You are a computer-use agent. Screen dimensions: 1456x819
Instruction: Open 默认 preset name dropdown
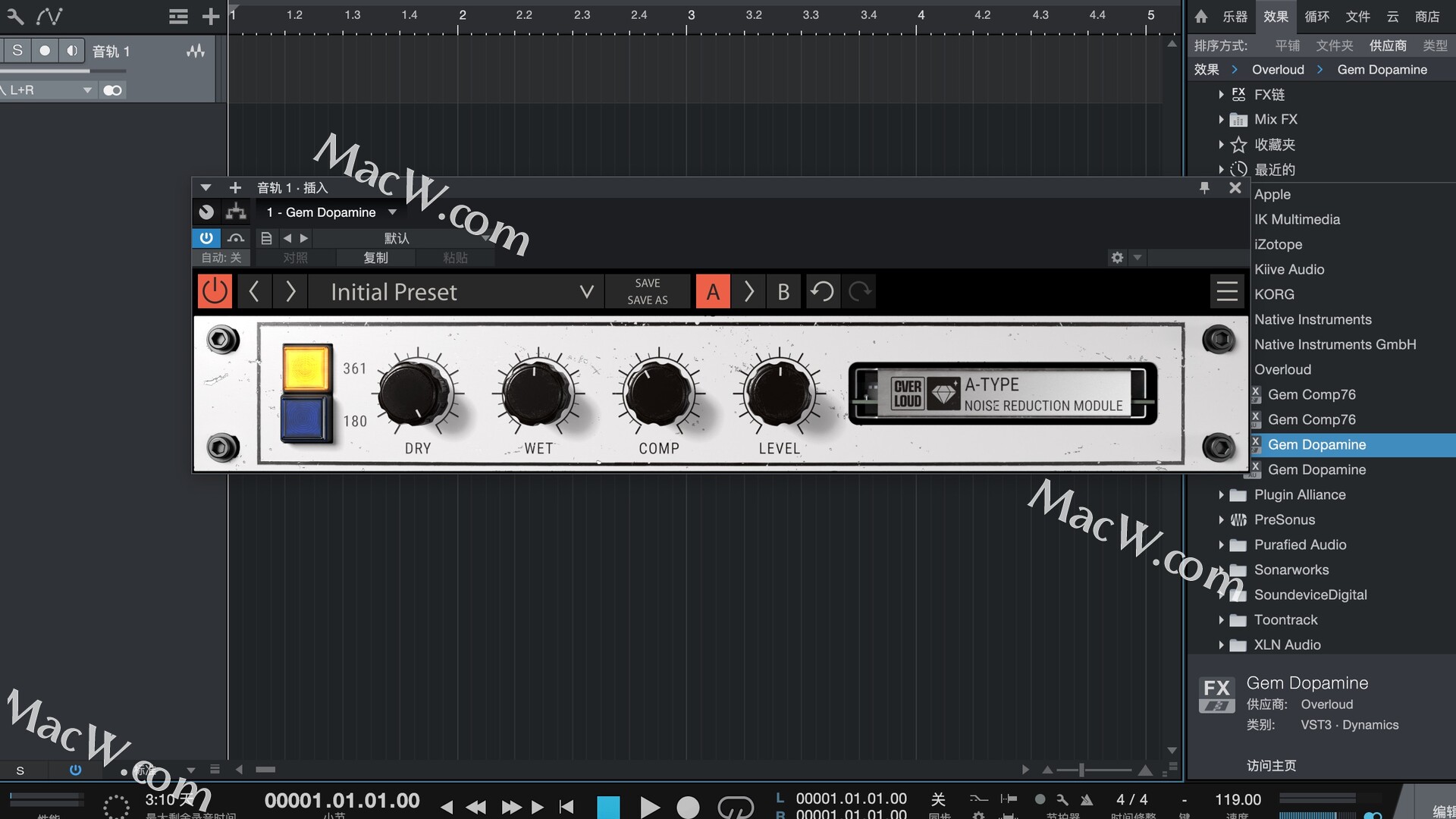pos(402,238)
